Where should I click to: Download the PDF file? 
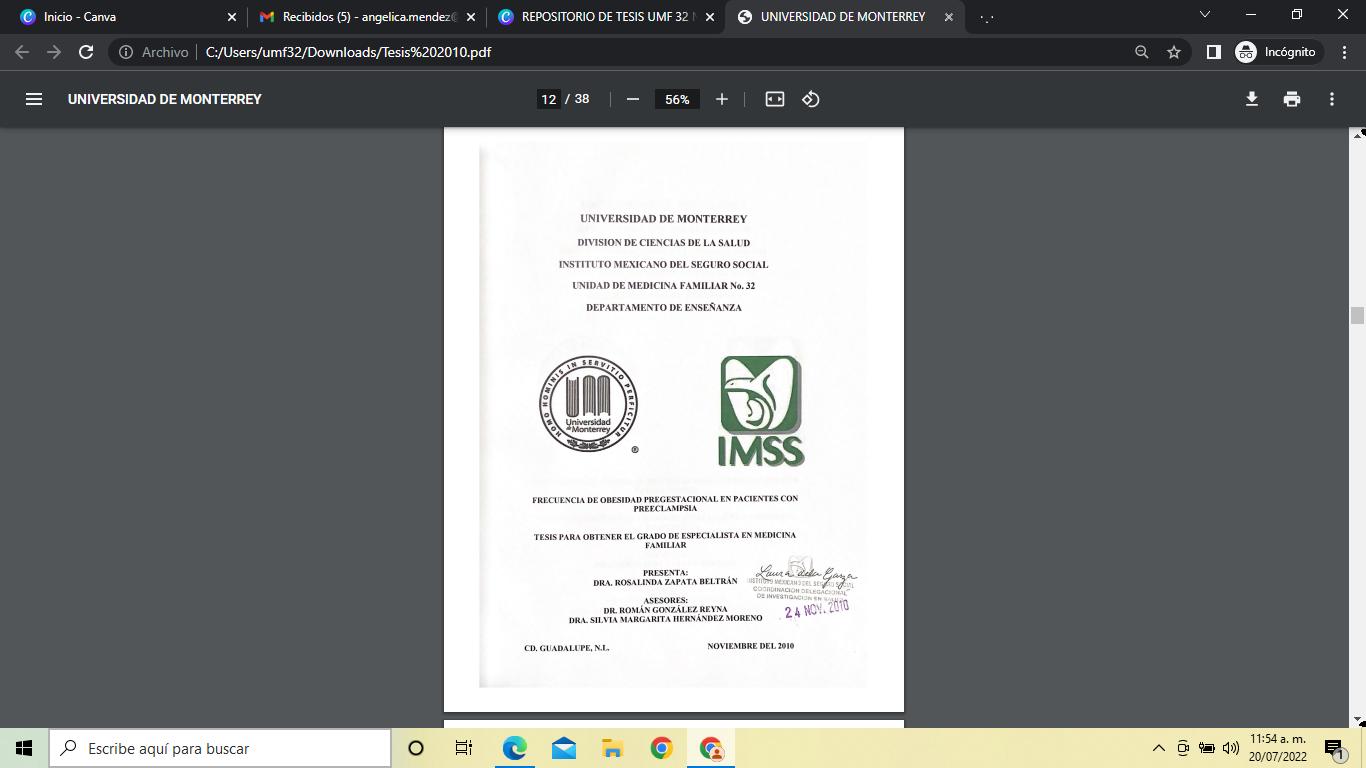[1251, 99]
